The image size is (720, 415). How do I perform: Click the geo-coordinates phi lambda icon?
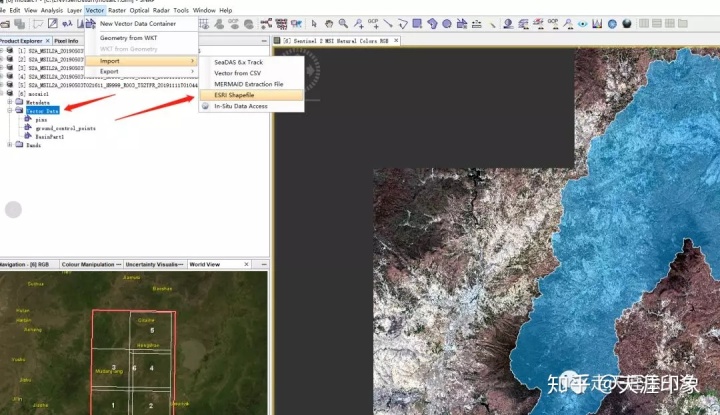click(67, 24)
